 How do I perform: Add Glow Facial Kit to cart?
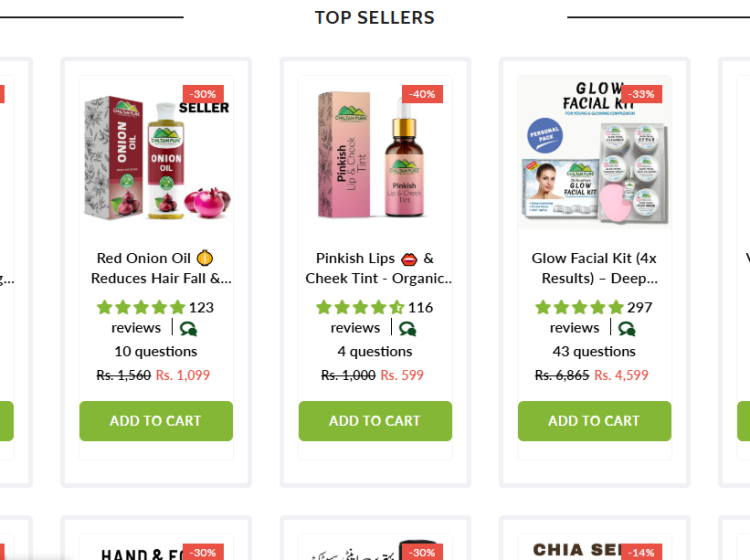click(x=594, y=421)
